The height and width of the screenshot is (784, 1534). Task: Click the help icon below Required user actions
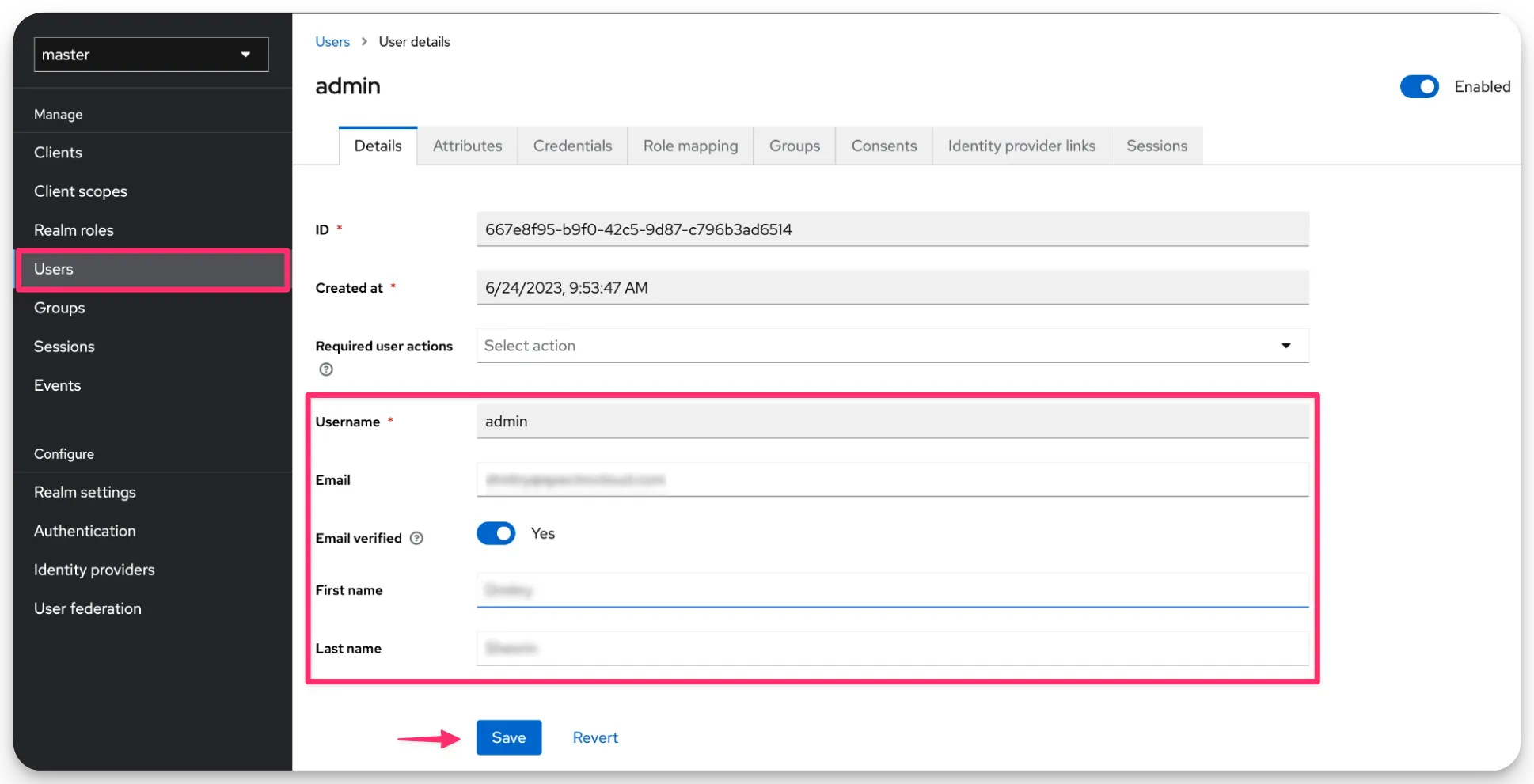coord(325,369)
